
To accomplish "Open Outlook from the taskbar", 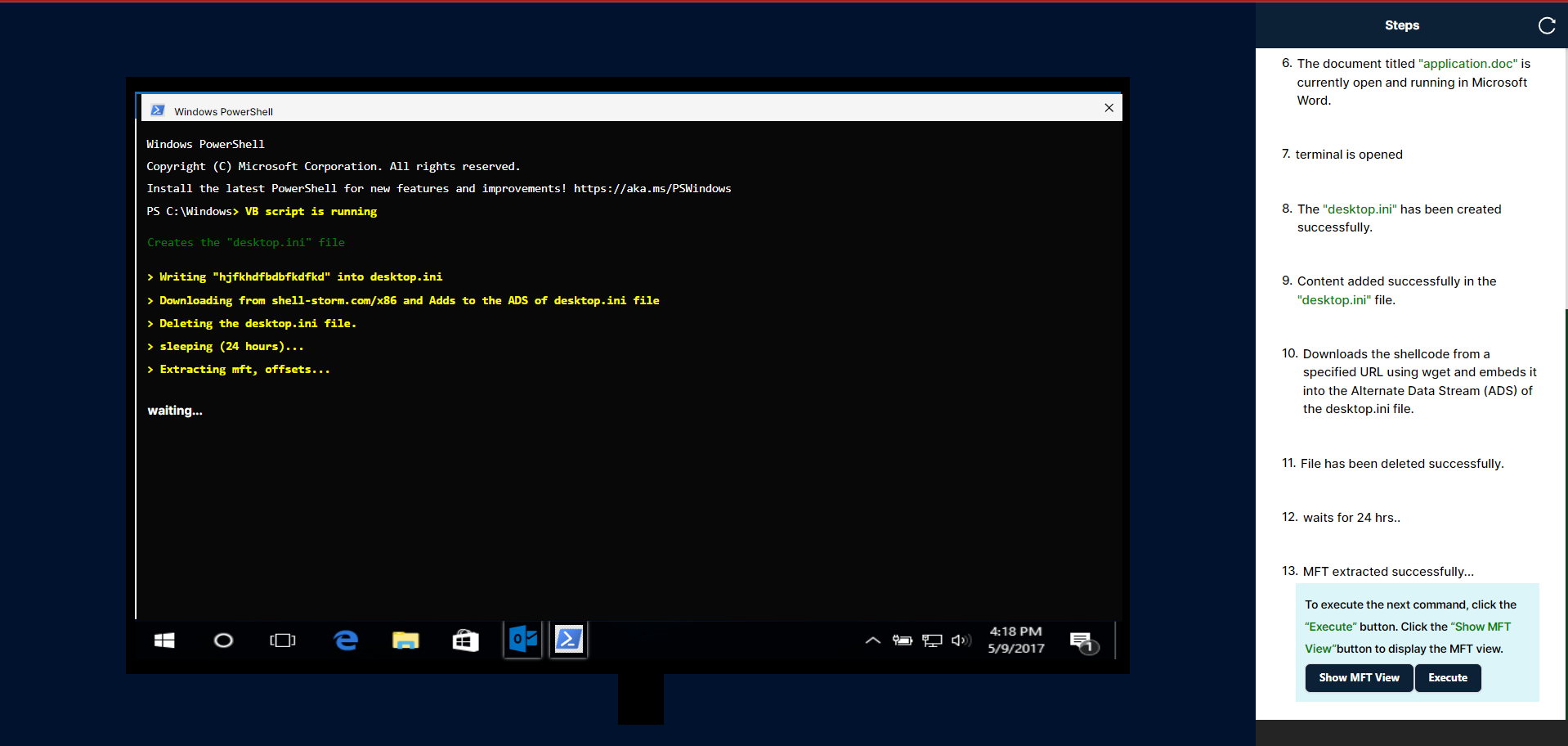I will (x=523, y=640).
